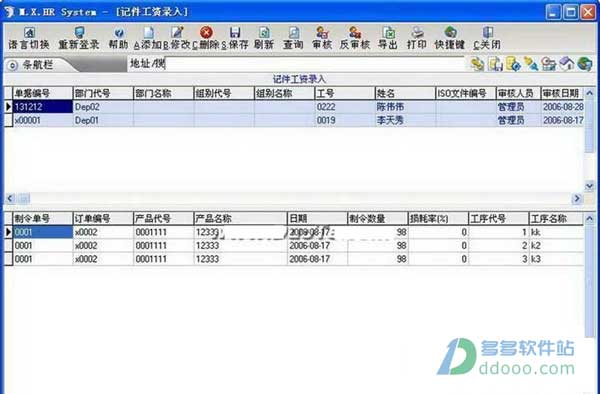Click the 语言切换 language switch icon
The width and height of the screenshot is (600, 394).
pyautogui.click(x=29, y=33)
